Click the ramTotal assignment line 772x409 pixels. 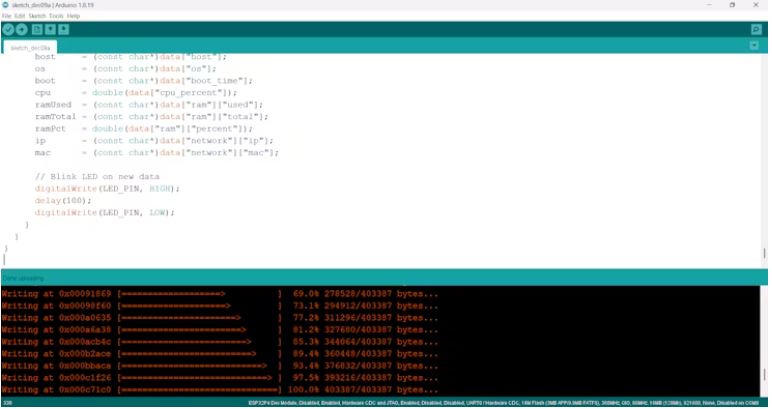[151, 117]
